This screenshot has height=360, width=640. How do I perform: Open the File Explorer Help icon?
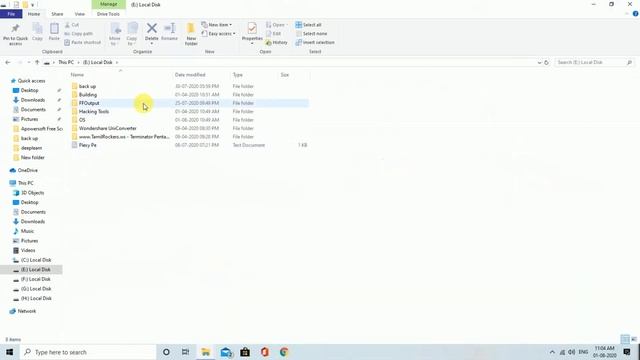(636, 14)
